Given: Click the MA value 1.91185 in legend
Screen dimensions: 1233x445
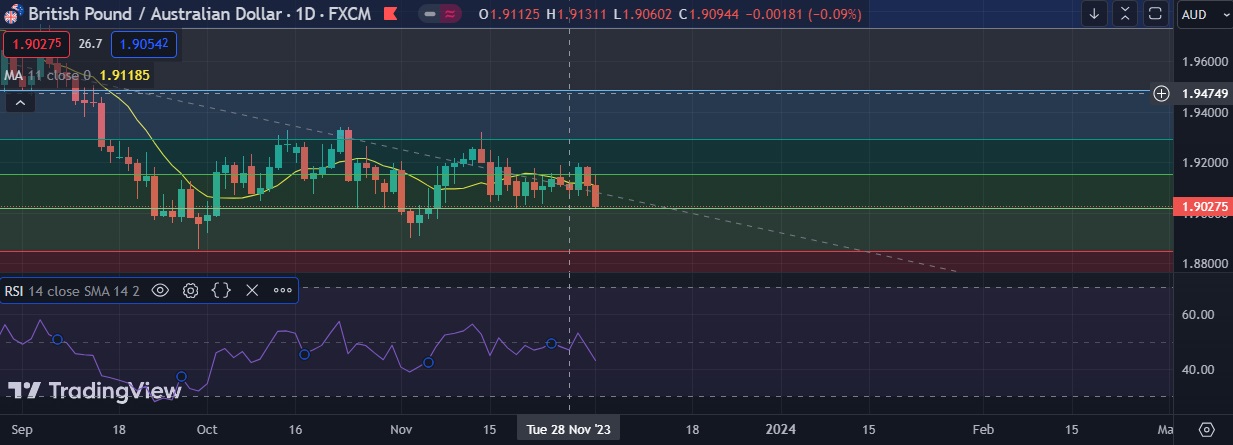Looking at the screenshot, I should coord(125,75).
